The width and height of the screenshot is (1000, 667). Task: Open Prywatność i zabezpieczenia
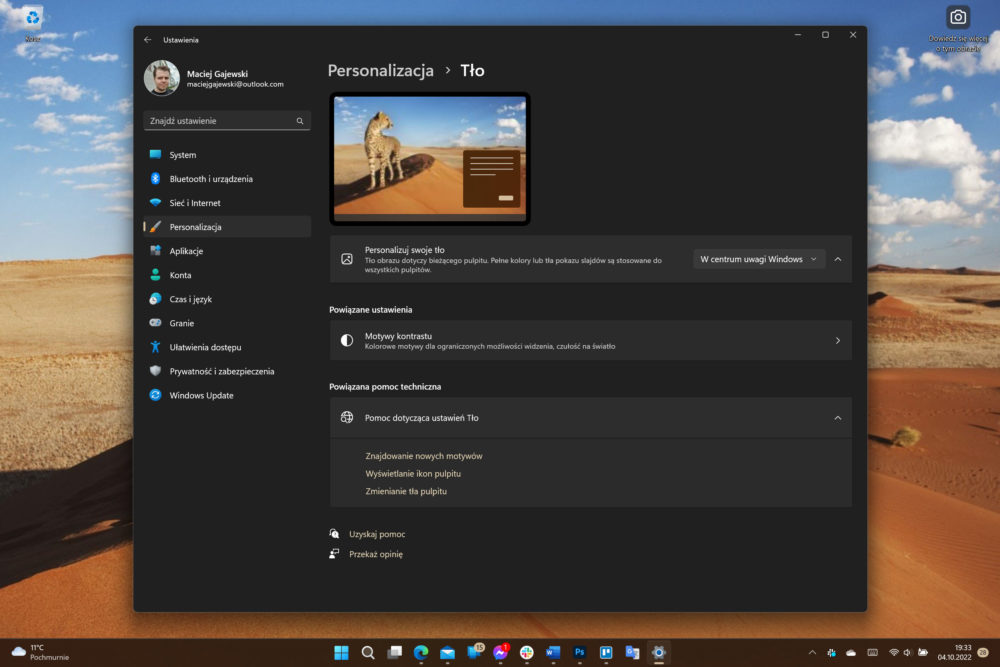point(227,371)
